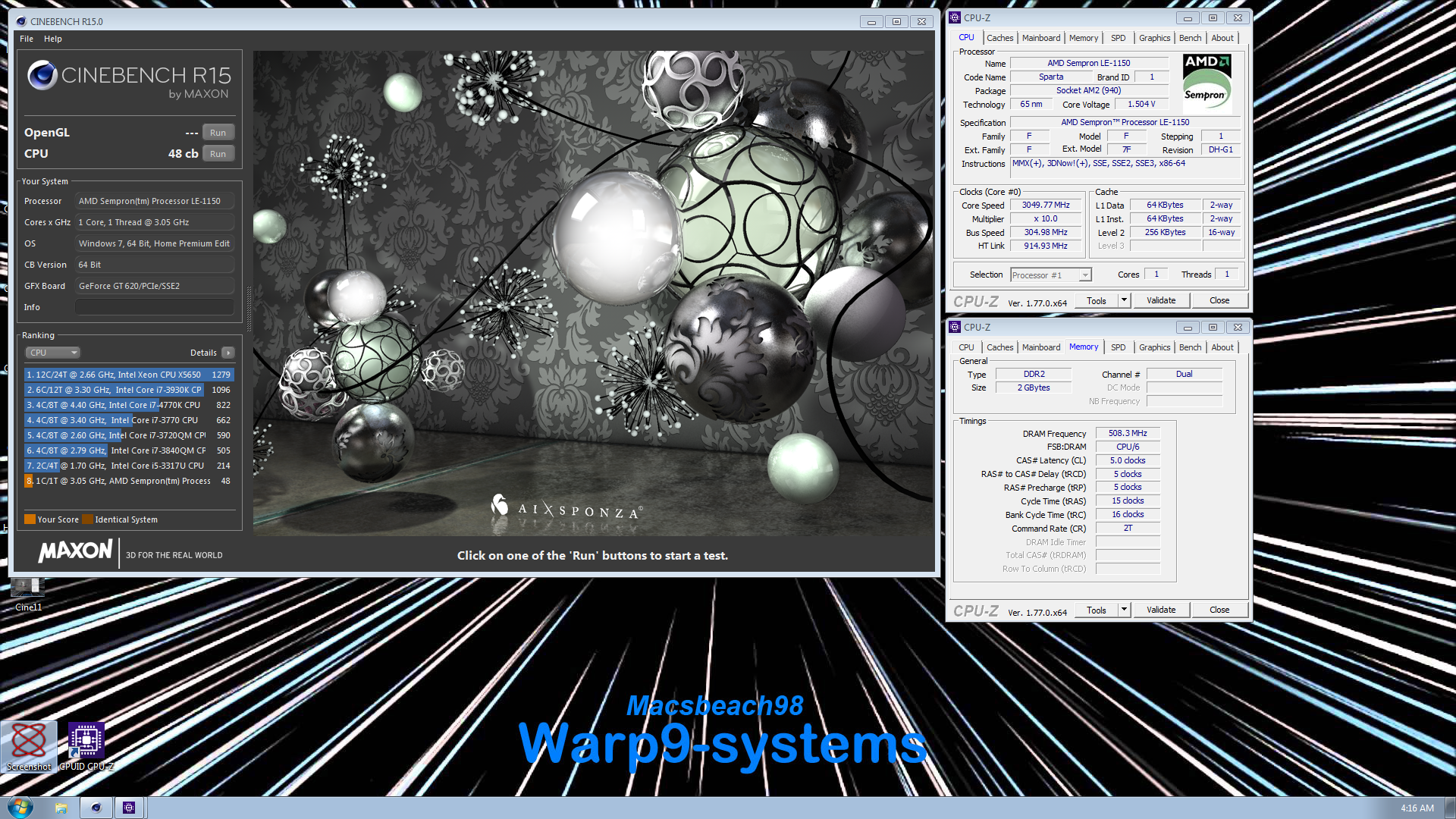Click the rendered AIXSPONZA scene image
Screen dimensions: 1456x819
tap(593, 293)
